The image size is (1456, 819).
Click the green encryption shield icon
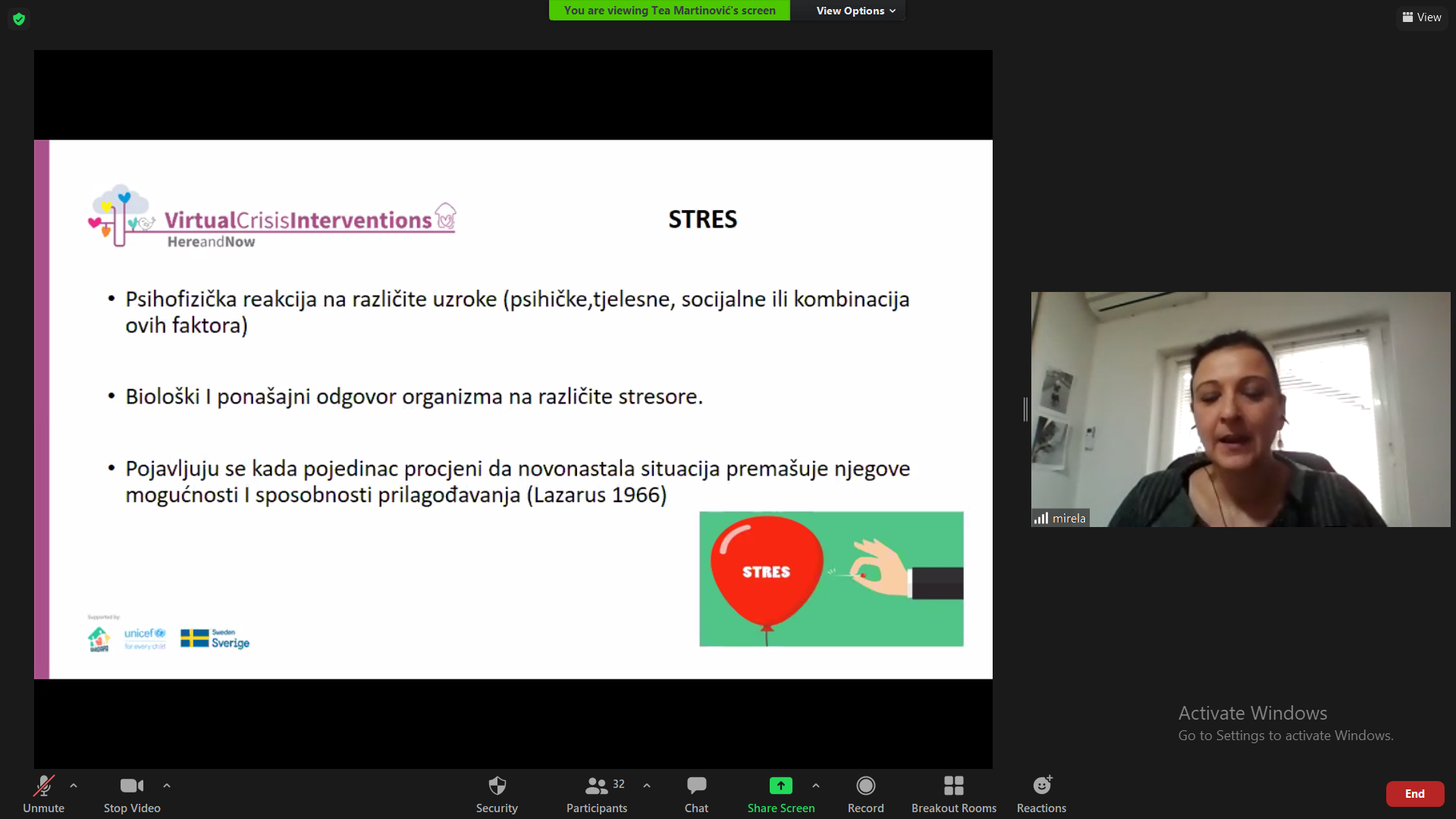(x=19, y=19)
